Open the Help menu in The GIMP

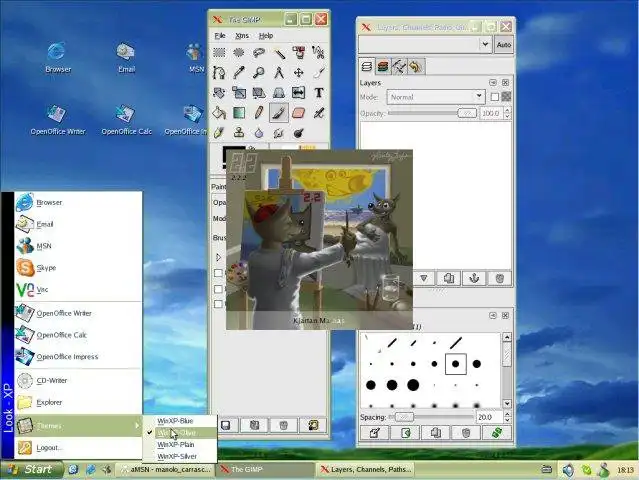[266, 36]
